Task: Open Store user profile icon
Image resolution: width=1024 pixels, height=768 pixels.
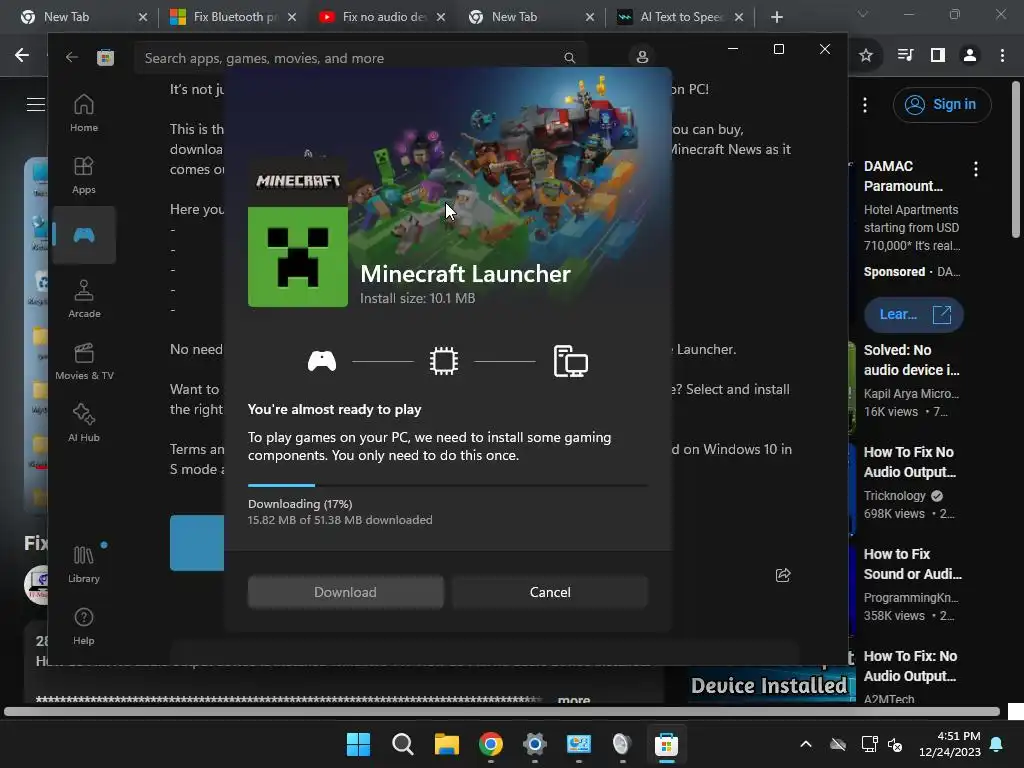Action: click(642, 57)
